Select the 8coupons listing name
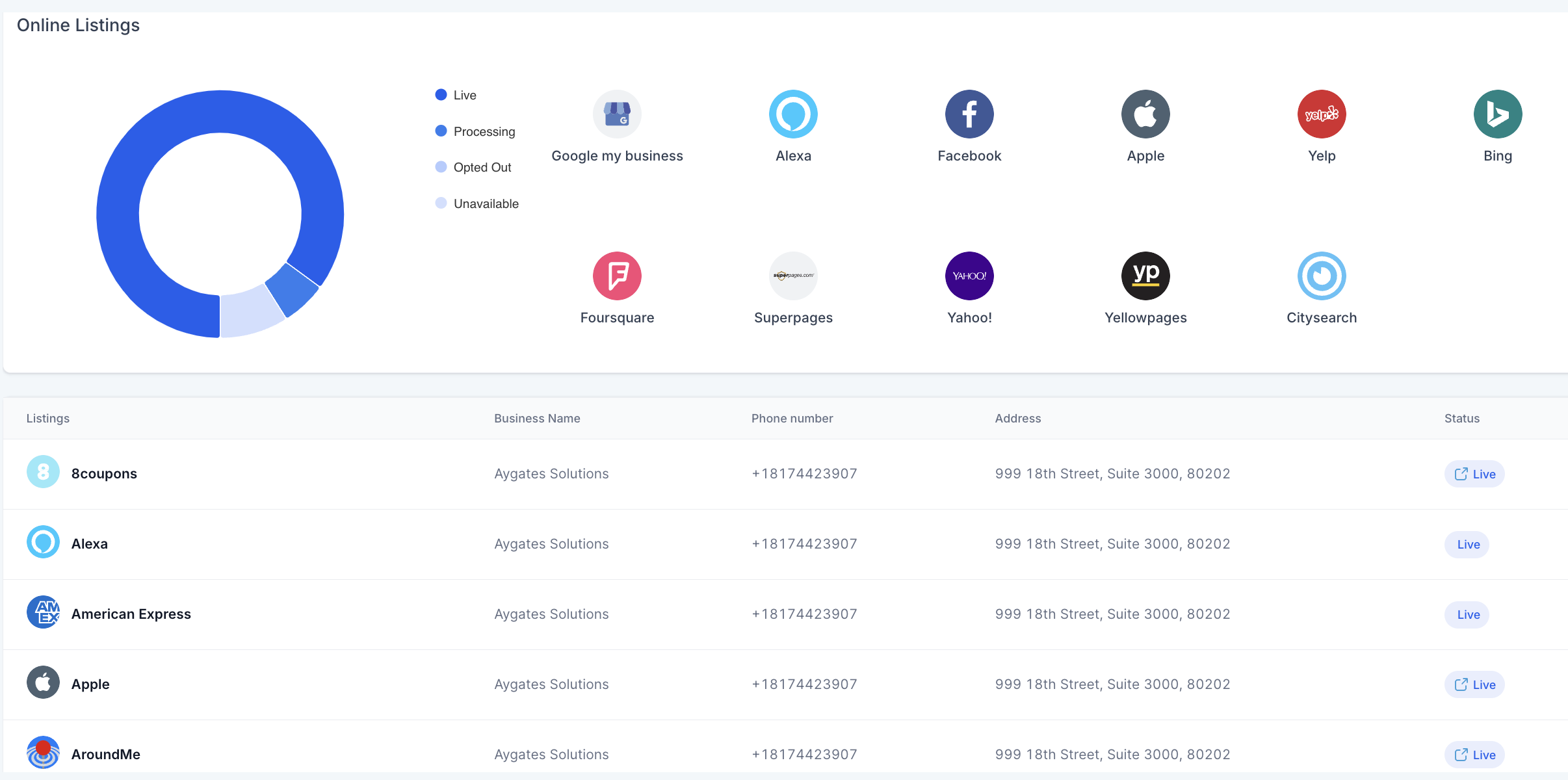The height and width of the screenshot is (780, 1568). coord(104,474)
